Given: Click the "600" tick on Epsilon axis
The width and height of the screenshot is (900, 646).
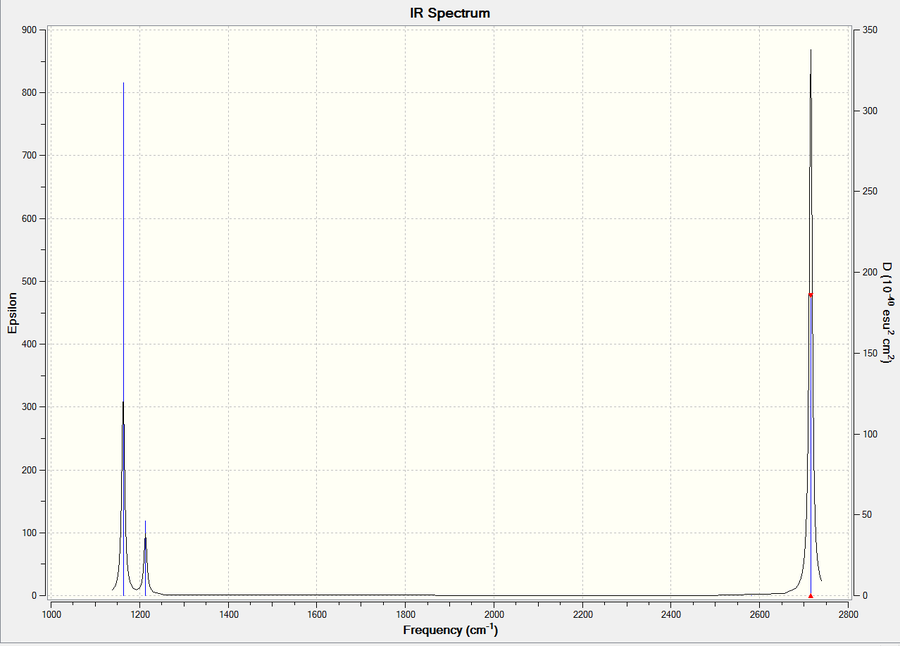Looking at the screenshot, I should pos(29,219).
